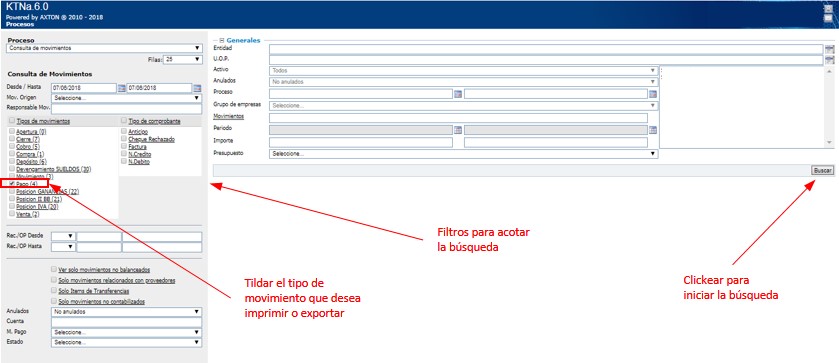Click into the field beside the Movimientos link
Image resolution: width=839 pixels, height=363 pixels.
459,118
